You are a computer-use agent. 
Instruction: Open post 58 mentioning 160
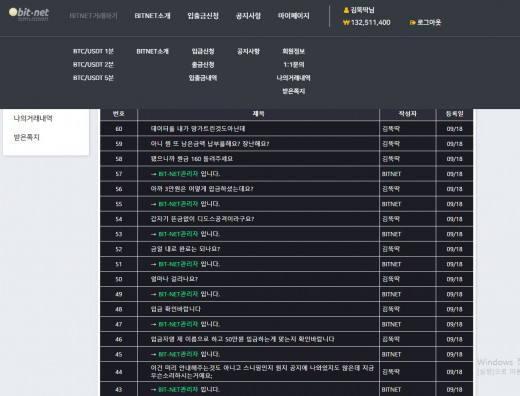[x=192, y=159]
